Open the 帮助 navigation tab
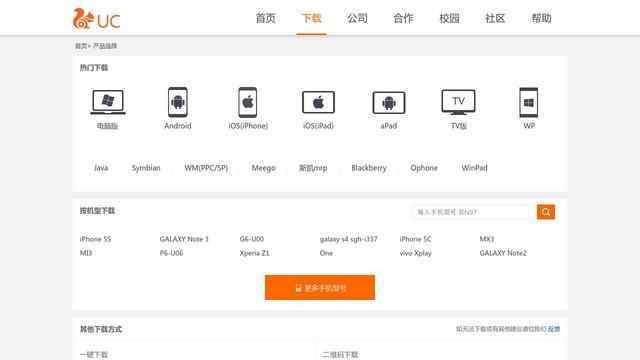Viewport: 640px width, 360px height. pos(541,18)
